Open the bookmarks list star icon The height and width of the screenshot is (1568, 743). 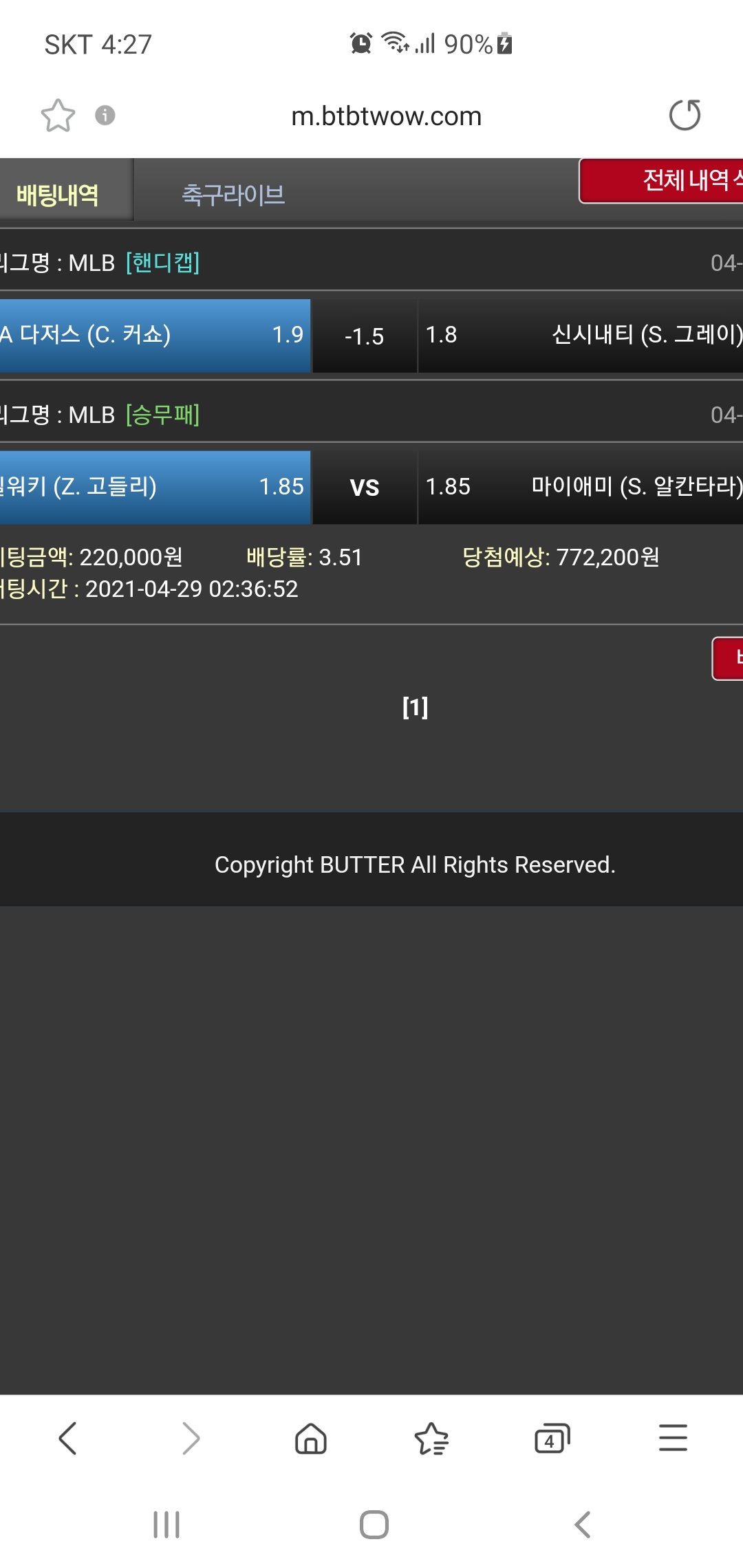[431, 1438]
